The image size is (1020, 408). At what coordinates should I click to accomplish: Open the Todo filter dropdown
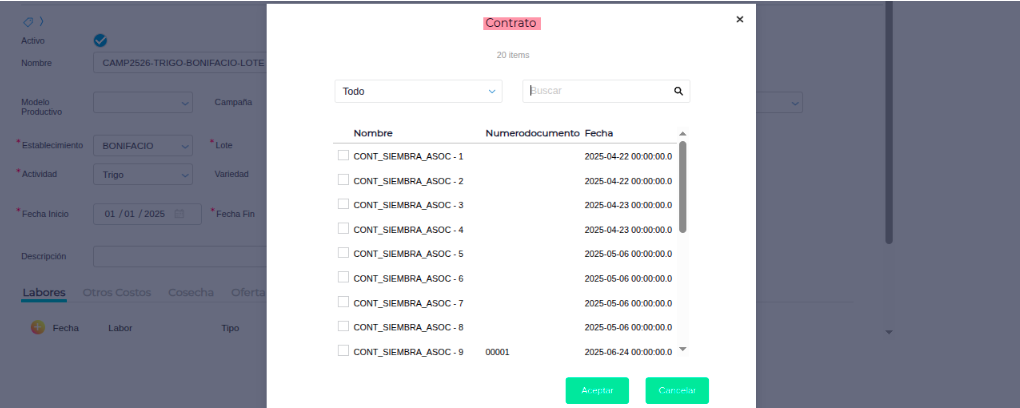coord(418,91)
